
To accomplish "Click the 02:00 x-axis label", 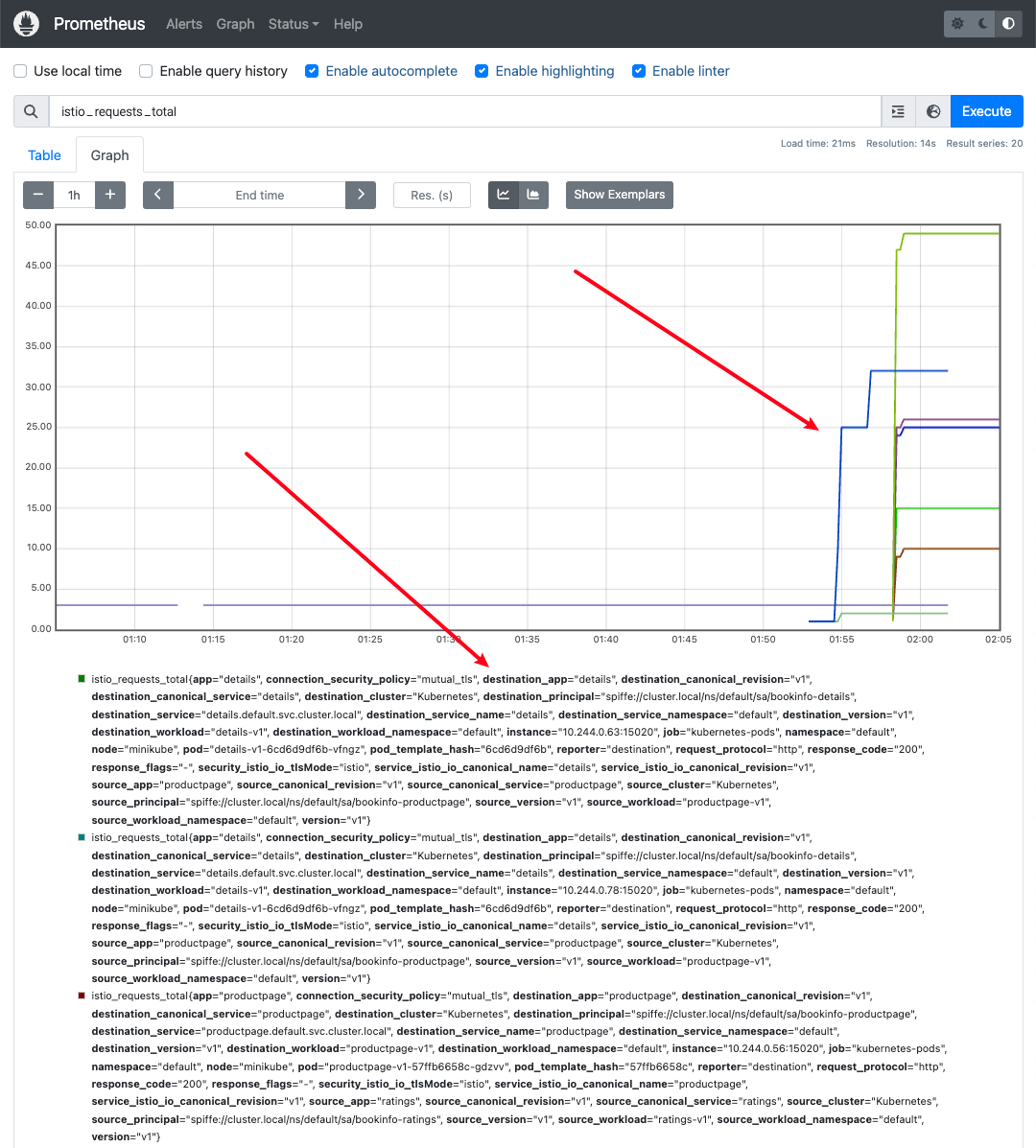I will 920,639.
